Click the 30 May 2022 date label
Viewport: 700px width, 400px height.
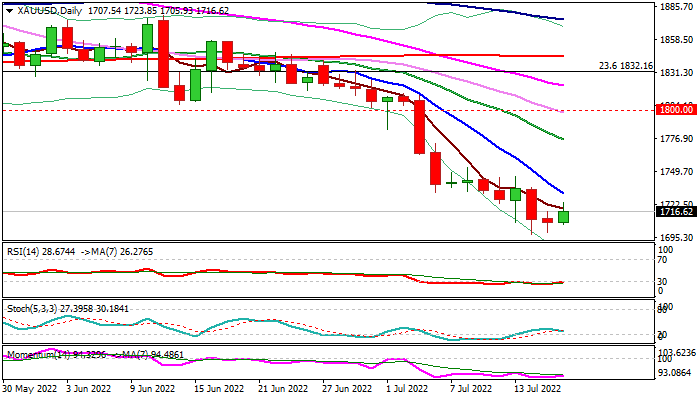[28, 387]
